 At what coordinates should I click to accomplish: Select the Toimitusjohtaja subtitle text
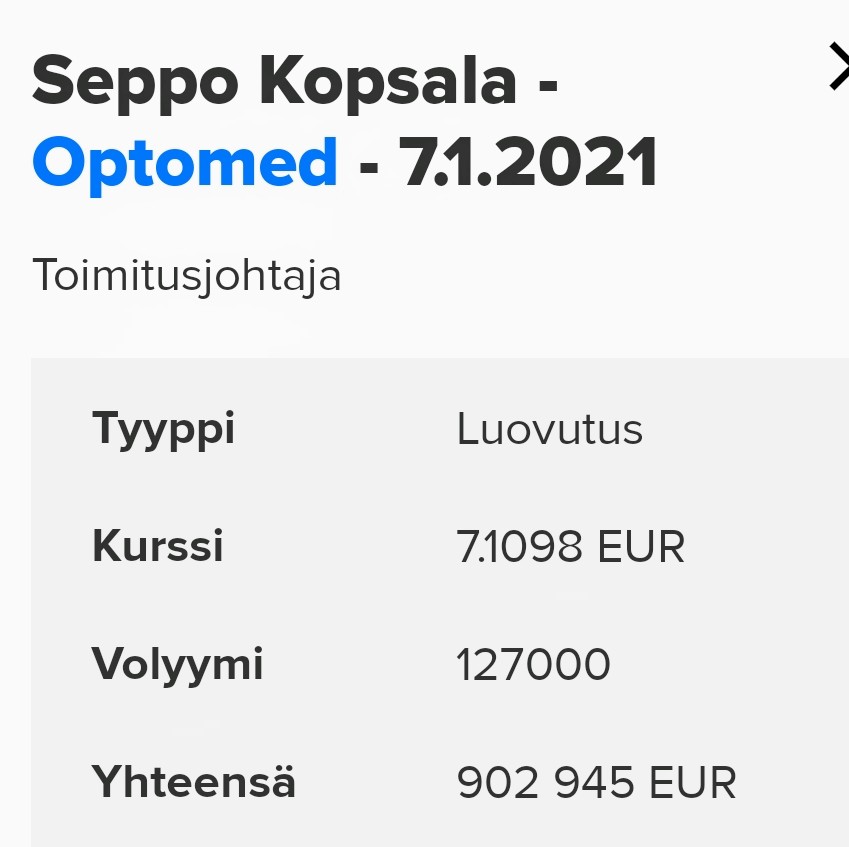(187, 275)
